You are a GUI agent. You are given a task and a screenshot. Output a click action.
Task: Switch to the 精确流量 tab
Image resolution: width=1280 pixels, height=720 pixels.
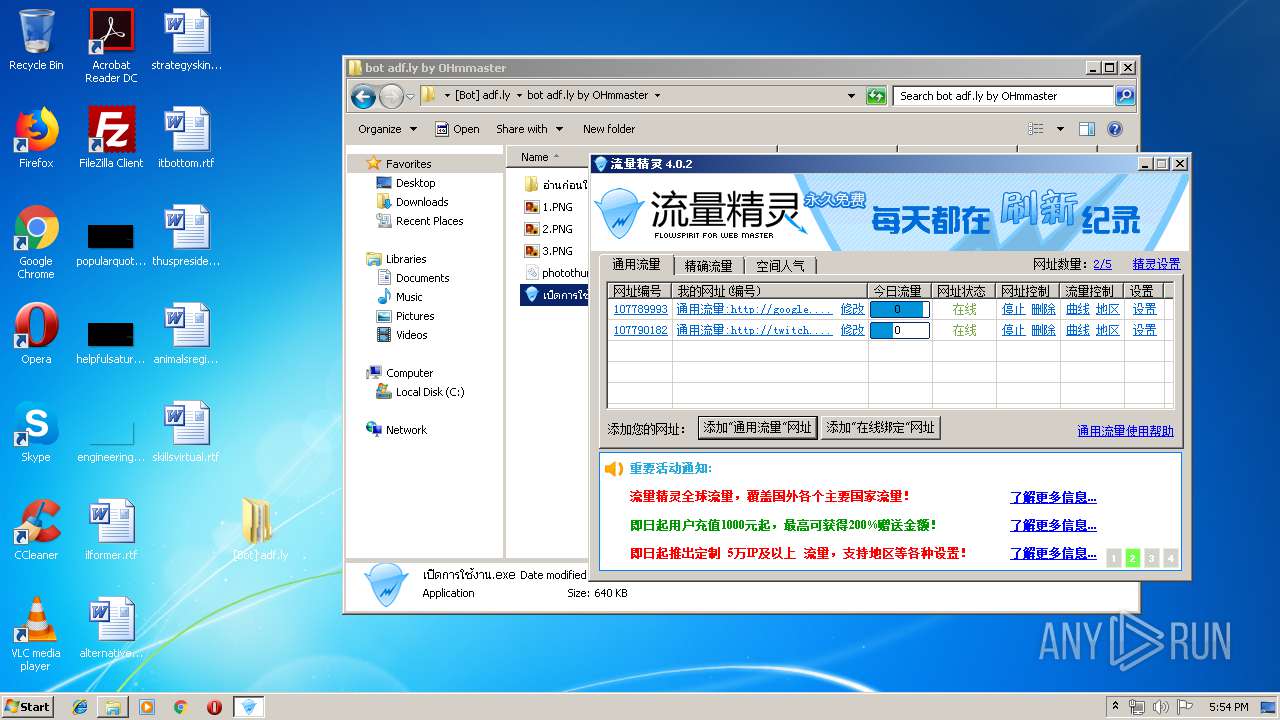[708, 266]
